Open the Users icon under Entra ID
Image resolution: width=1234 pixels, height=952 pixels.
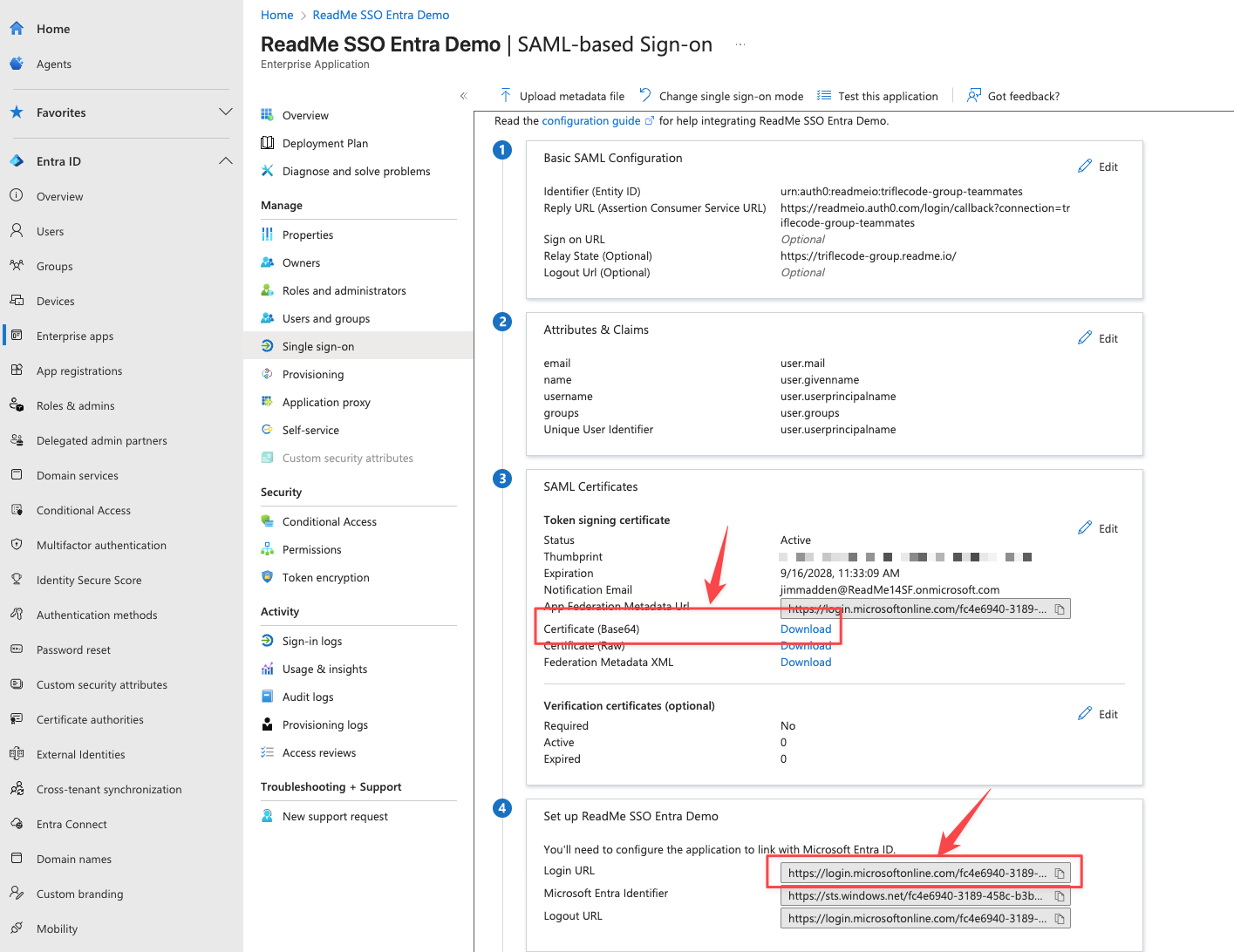[17, 231]
